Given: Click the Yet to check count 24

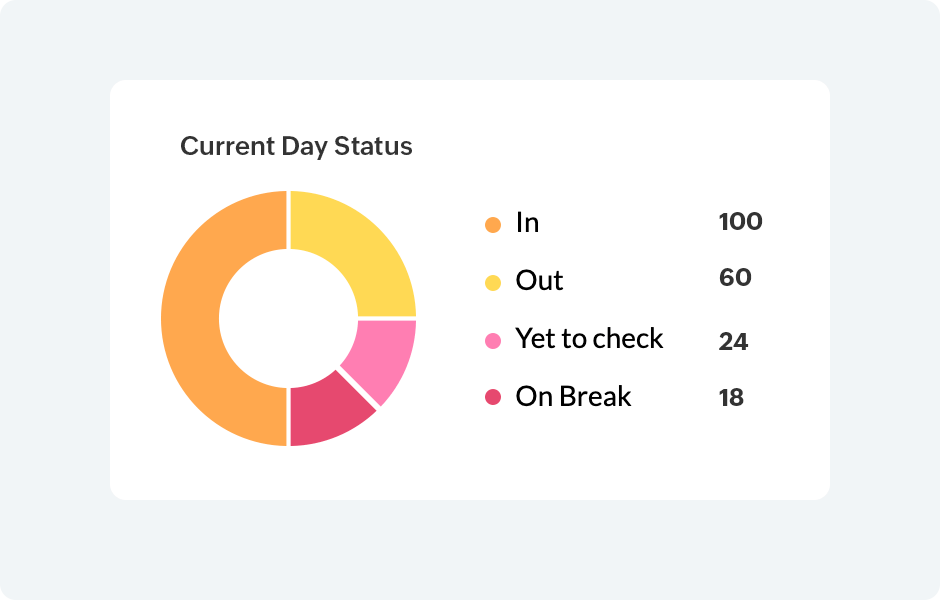Looking at the screenshot, I should coord(733,342).
